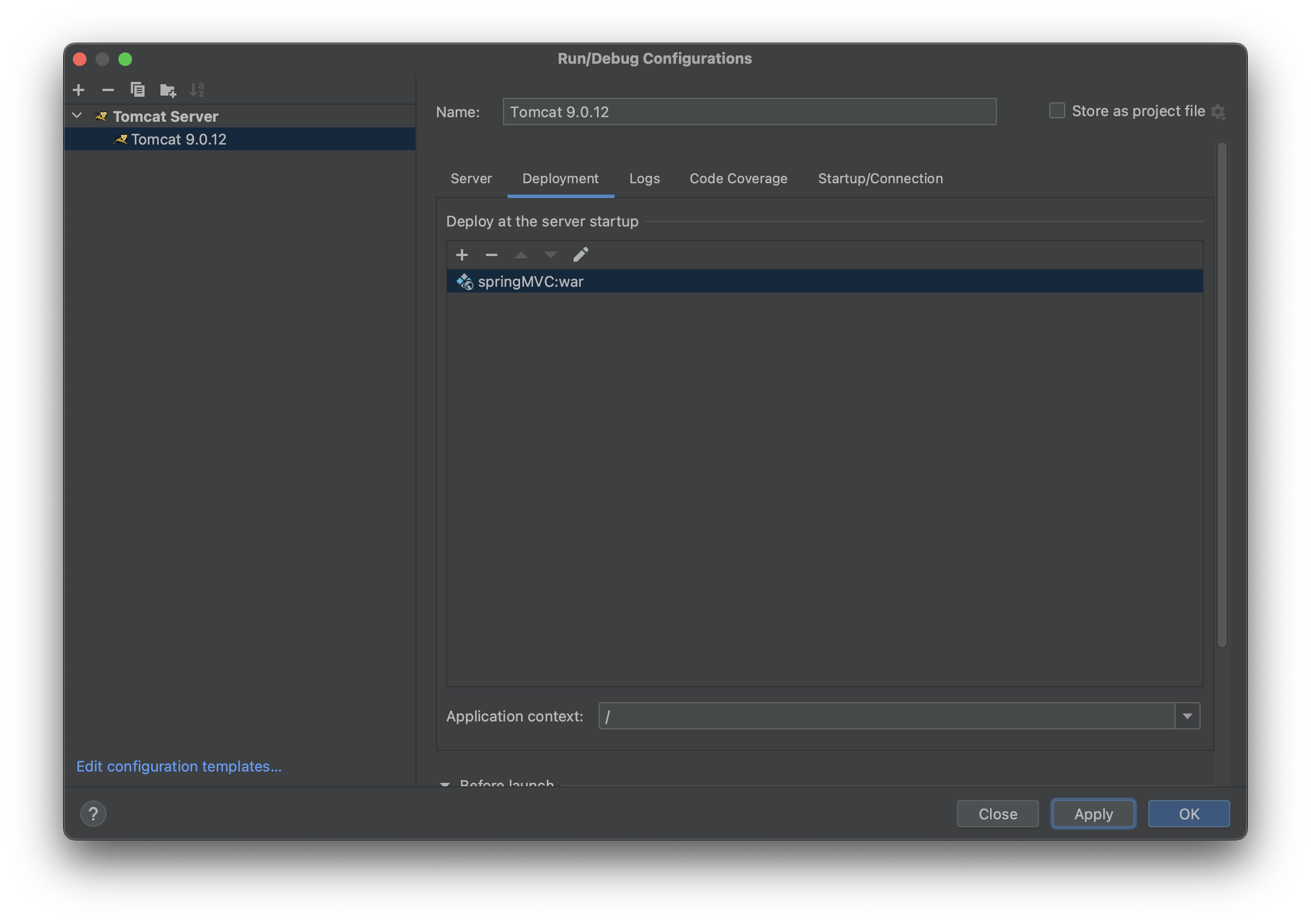Screen dimensions: 1311x924
Task: Remove springMVC:war from the deployment list
Action: coord(491,255)
